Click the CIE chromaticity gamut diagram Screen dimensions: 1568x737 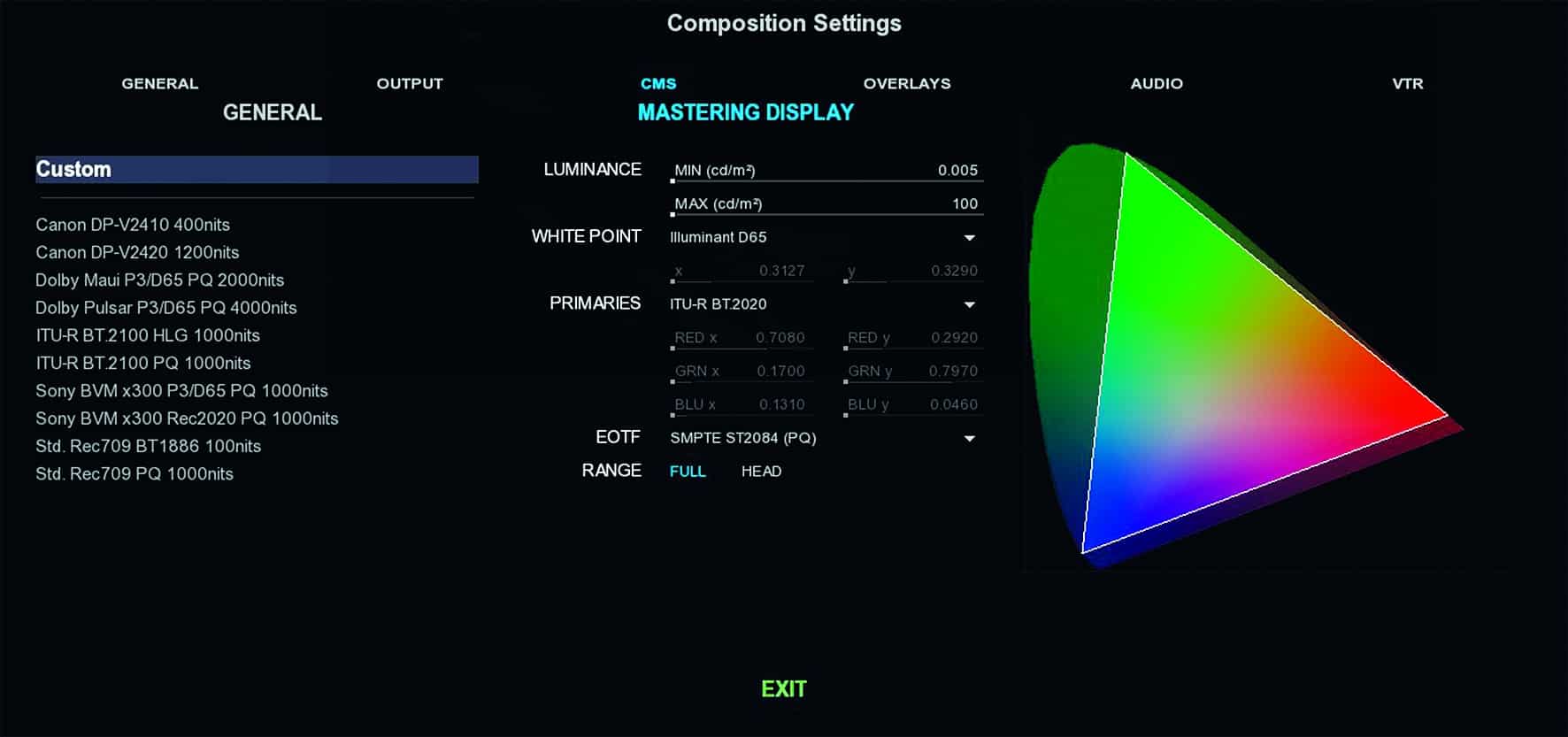click(1239, 354)
